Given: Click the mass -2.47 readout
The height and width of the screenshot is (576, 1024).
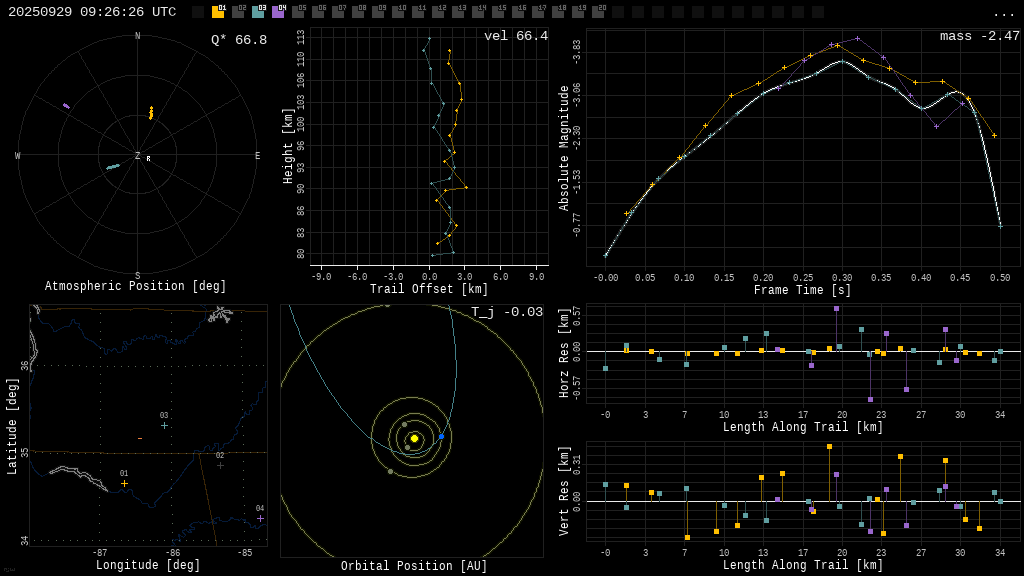Looking at the screenshot, I should pyautogui.click(x=979, y=36).
